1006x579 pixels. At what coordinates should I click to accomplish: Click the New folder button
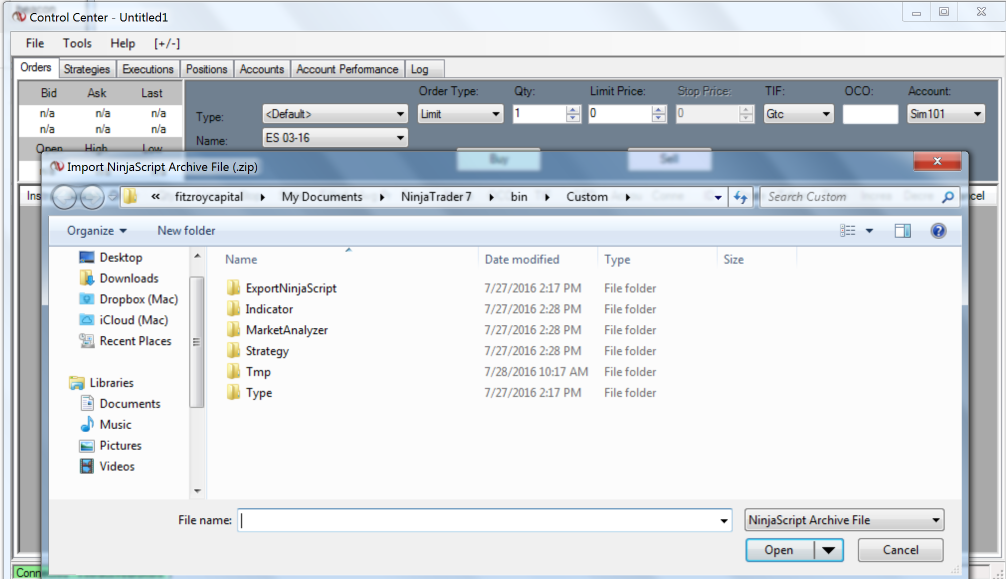[x=186, y=230]
